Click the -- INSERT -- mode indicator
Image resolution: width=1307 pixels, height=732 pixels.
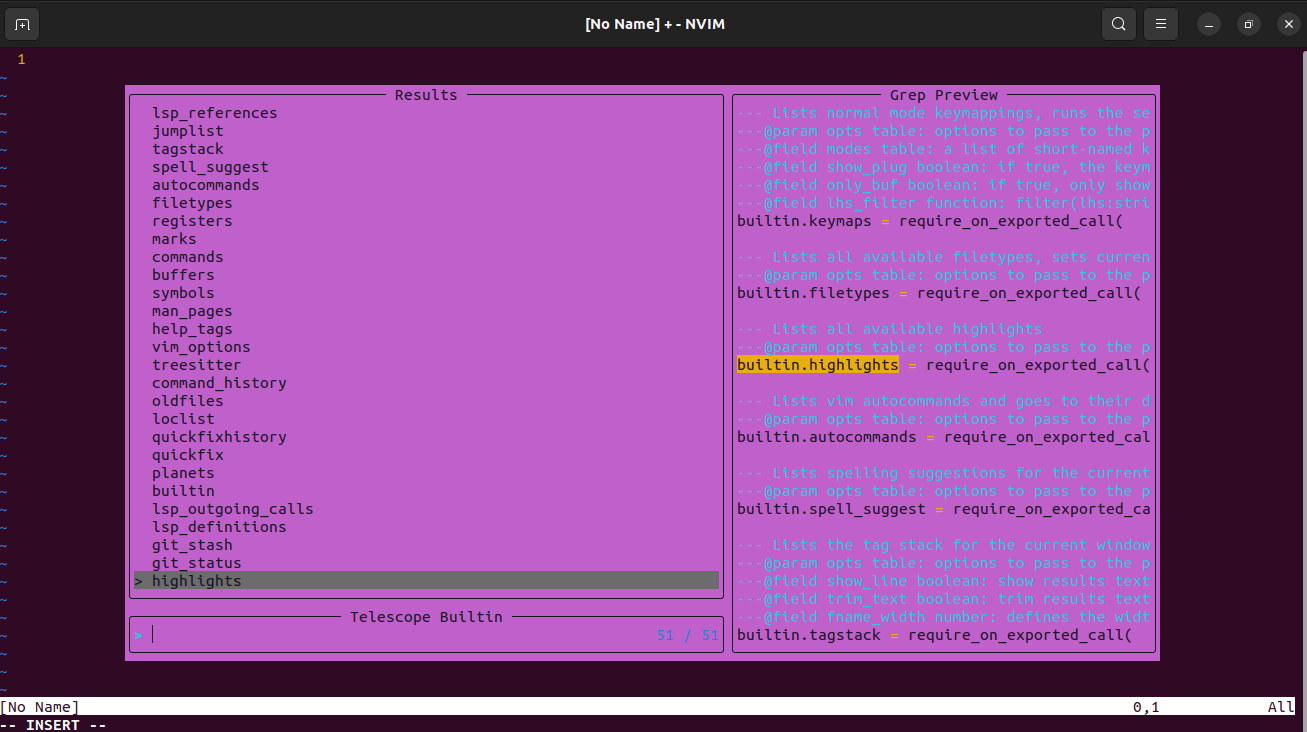(x=53, y=725)
